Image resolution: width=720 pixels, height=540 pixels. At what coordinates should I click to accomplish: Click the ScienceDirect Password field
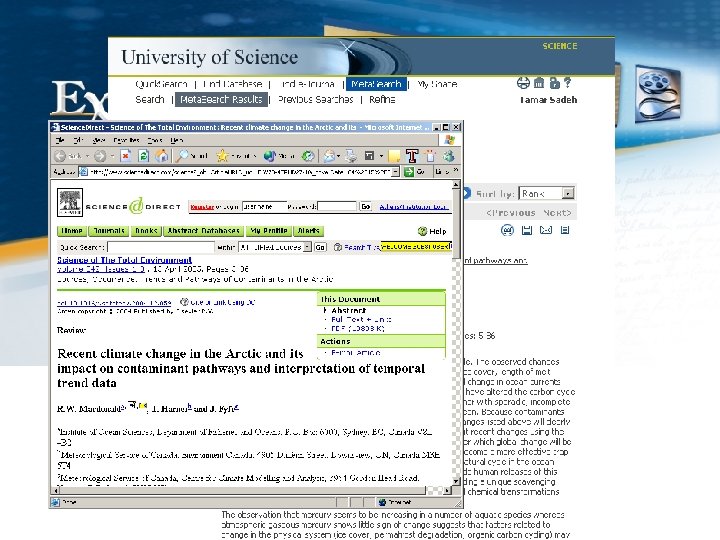(x=337, y=207)
